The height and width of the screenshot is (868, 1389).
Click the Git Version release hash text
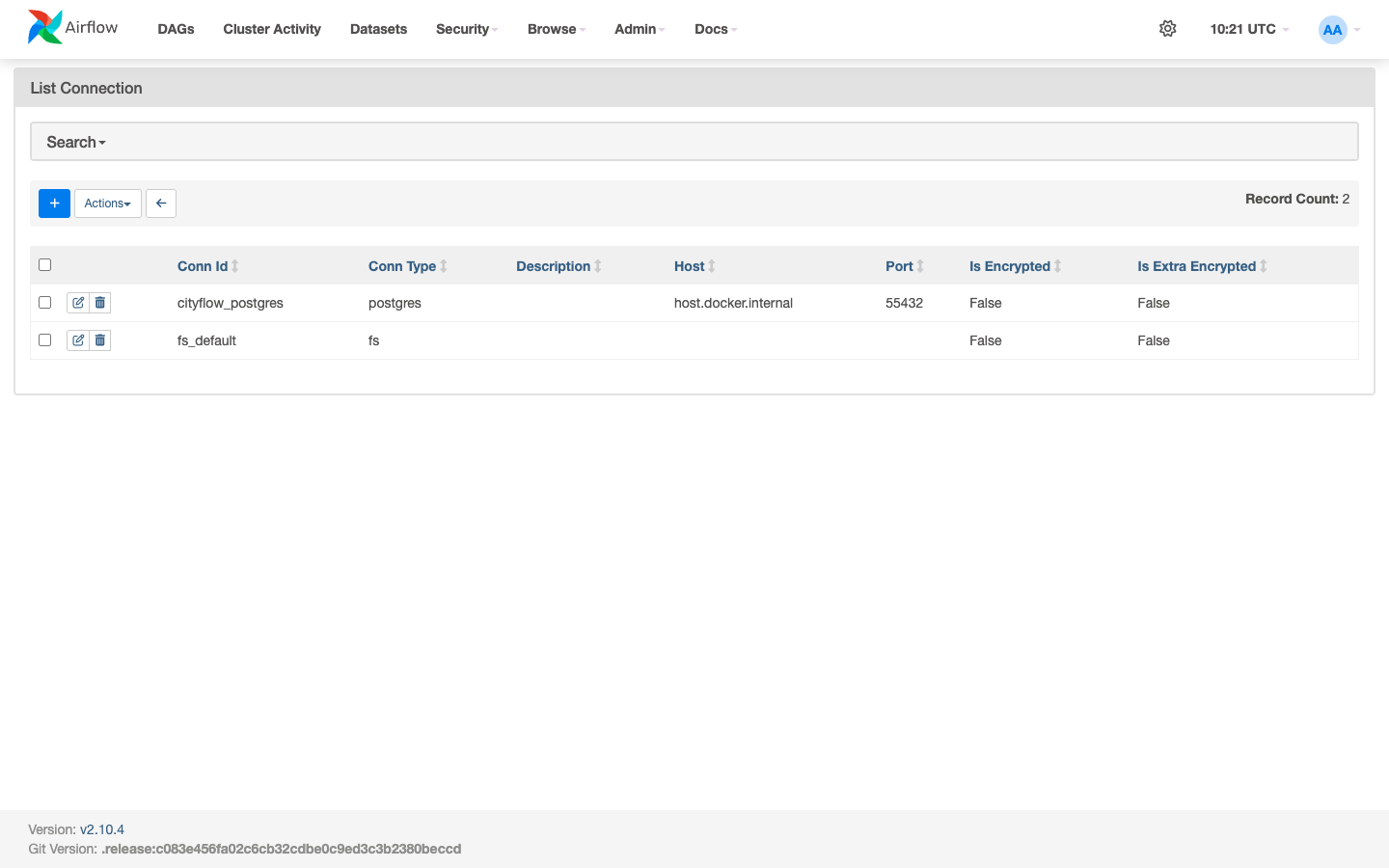pos(282,849)
